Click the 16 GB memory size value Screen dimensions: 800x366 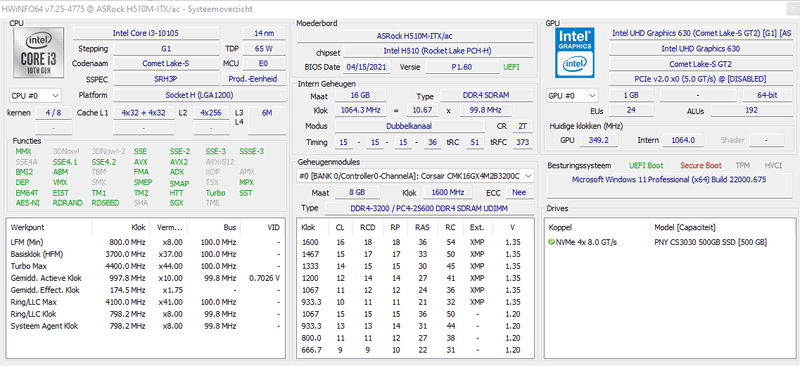coord(360,95)
